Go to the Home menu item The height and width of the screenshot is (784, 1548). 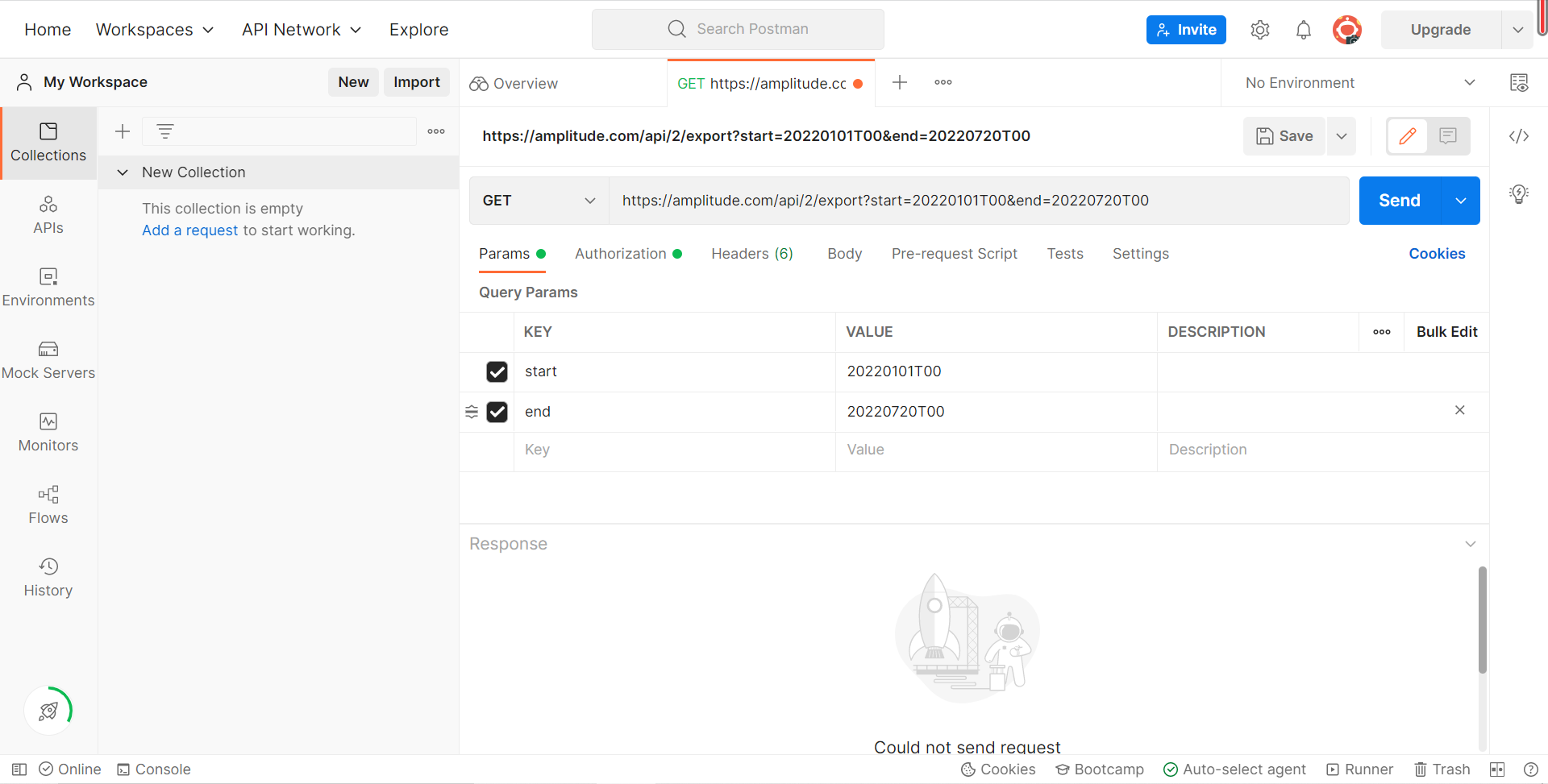(48, 30)
